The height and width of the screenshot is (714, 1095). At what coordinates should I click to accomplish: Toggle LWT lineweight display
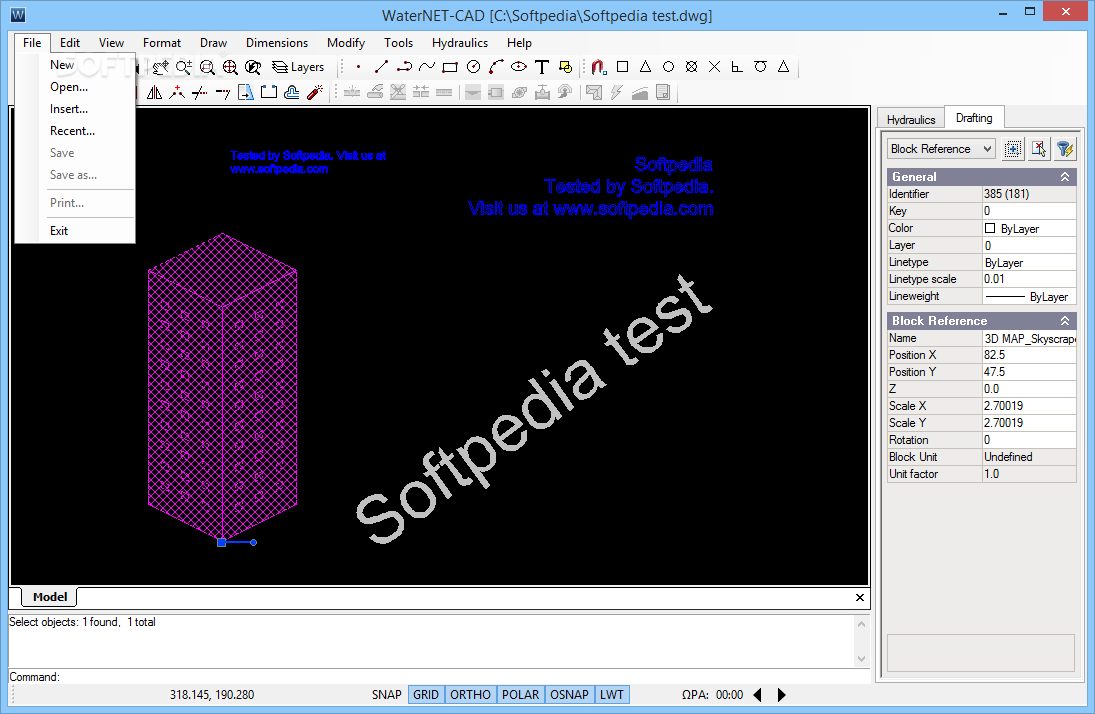coord(612,694)
